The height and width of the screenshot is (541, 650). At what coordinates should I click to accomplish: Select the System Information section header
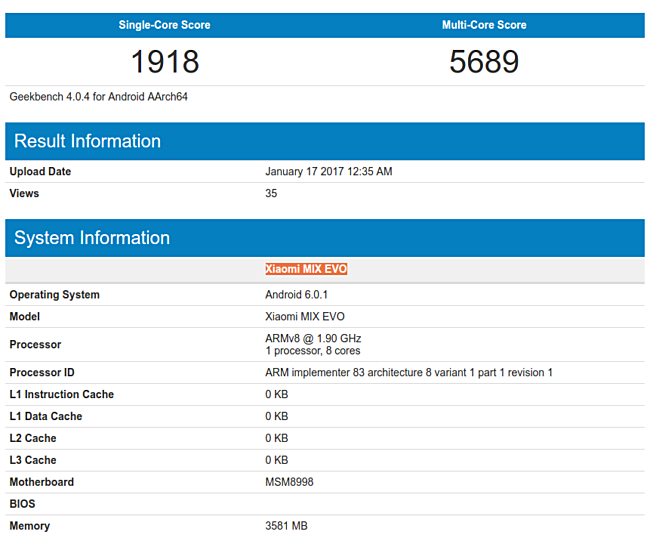(92, 238)
